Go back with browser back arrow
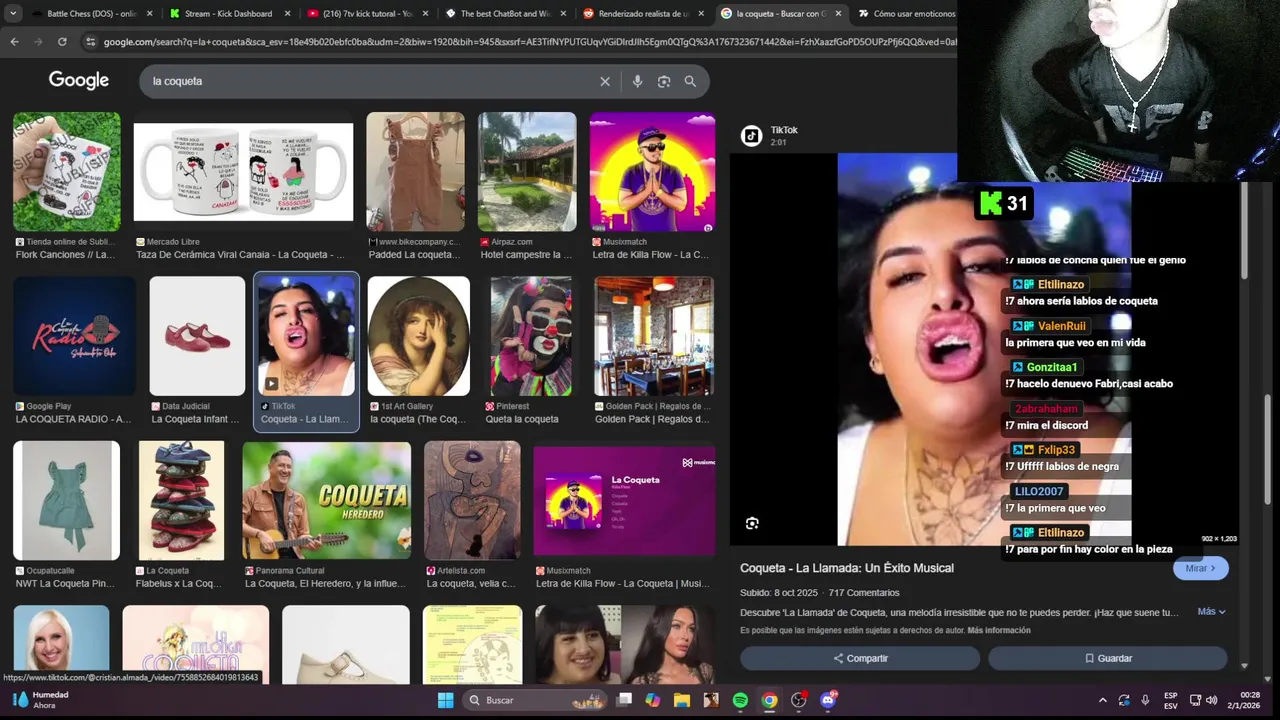This screenshot has height=720, width=1280. tap(14, 41)
